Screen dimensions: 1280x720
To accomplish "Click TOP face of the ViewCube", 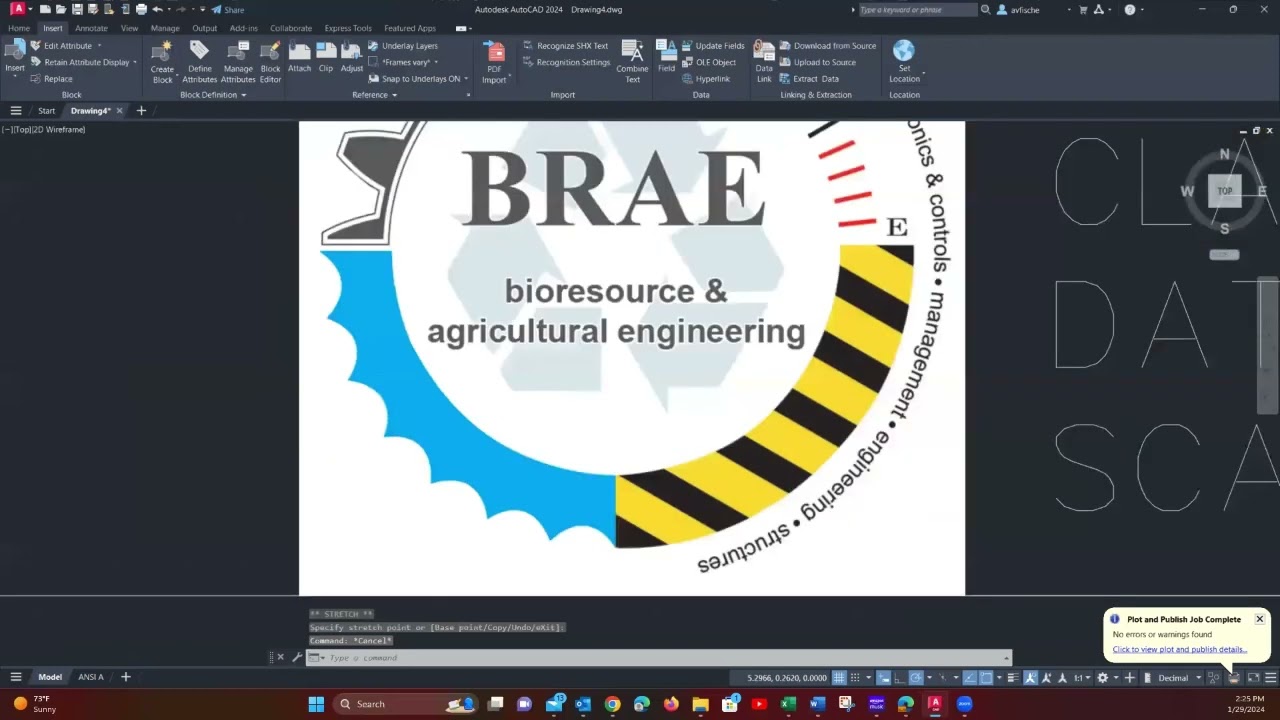I will tap(1224, 191).
